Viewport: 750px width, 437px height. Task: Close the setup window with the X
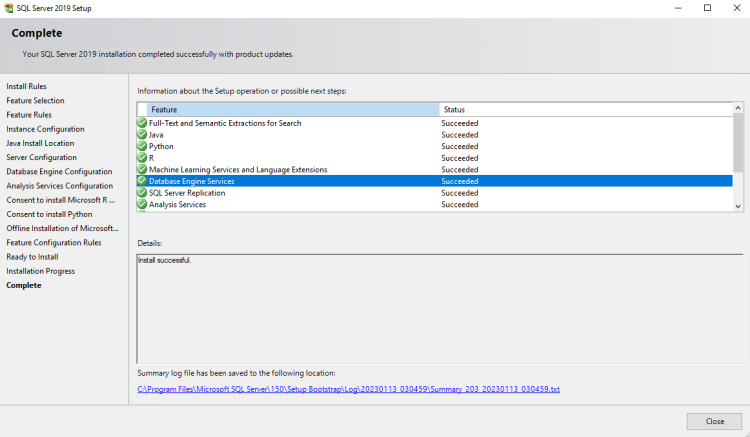[x=737, y=8]
